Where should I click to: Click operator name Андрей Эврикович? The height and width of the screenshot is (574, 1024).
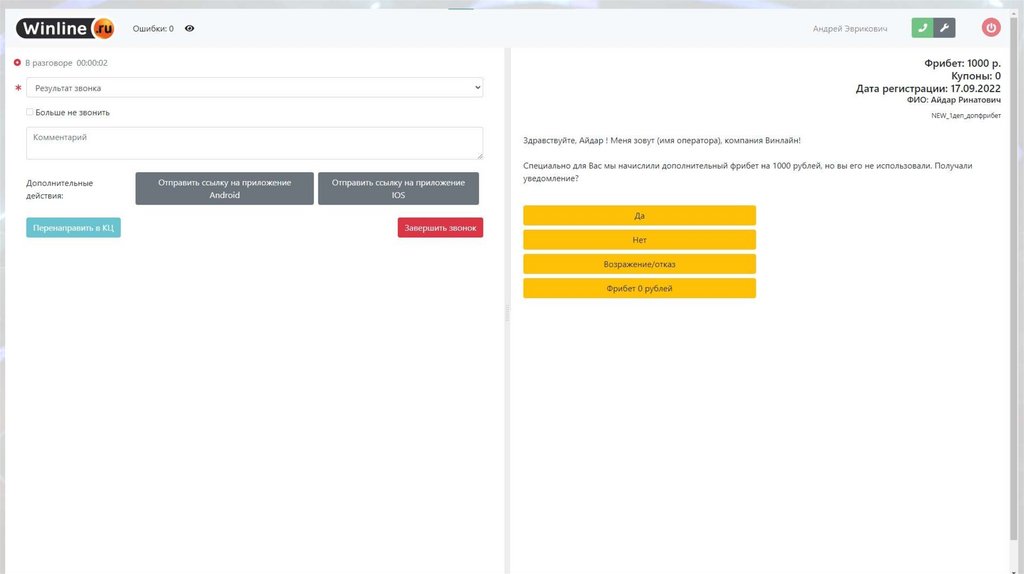coord(849,29)
